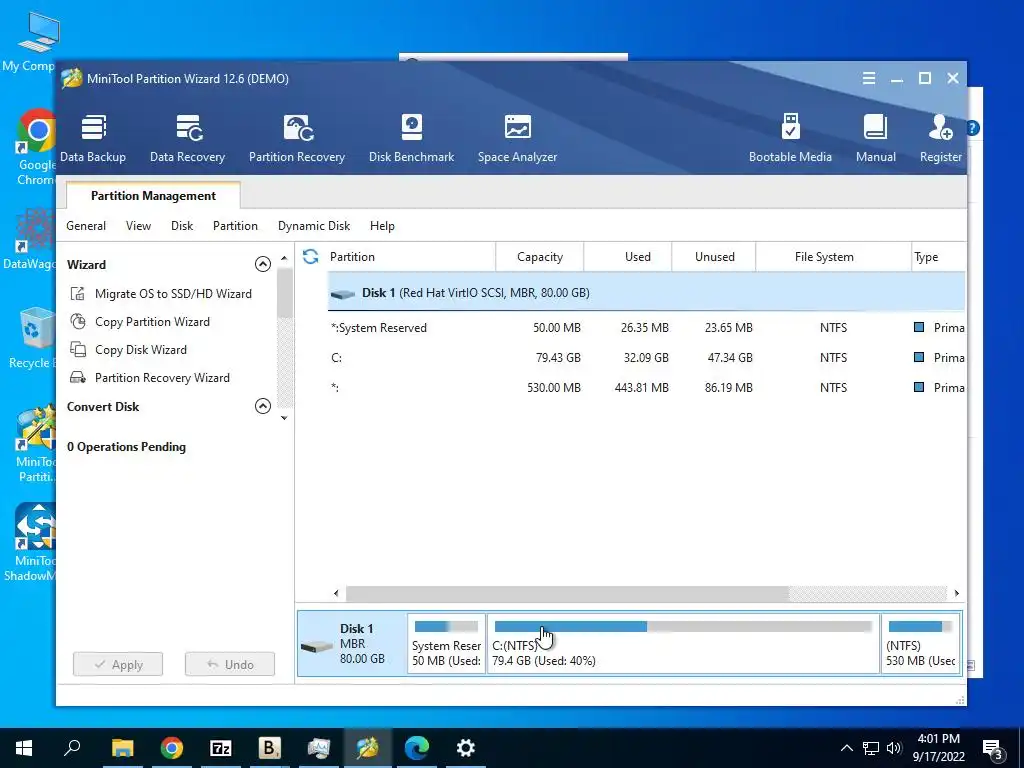Select the C:(NTFS) block in disk map
Screen dimensions: 1024x768
[683, 643]
